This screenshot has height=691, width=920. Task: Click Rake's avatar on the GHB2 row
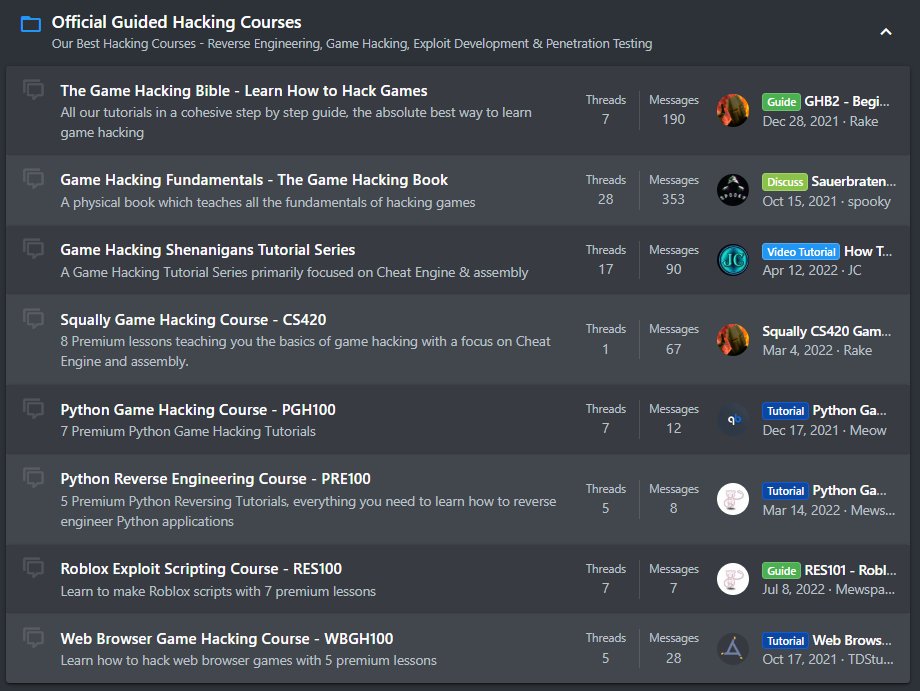[733, 110]
